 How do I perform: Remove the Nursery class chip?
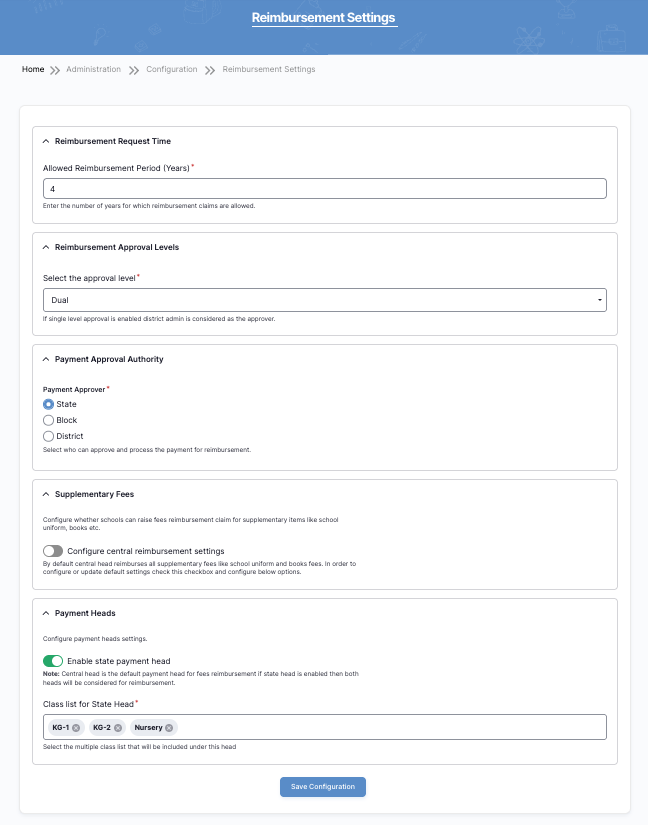coord(169,728)
